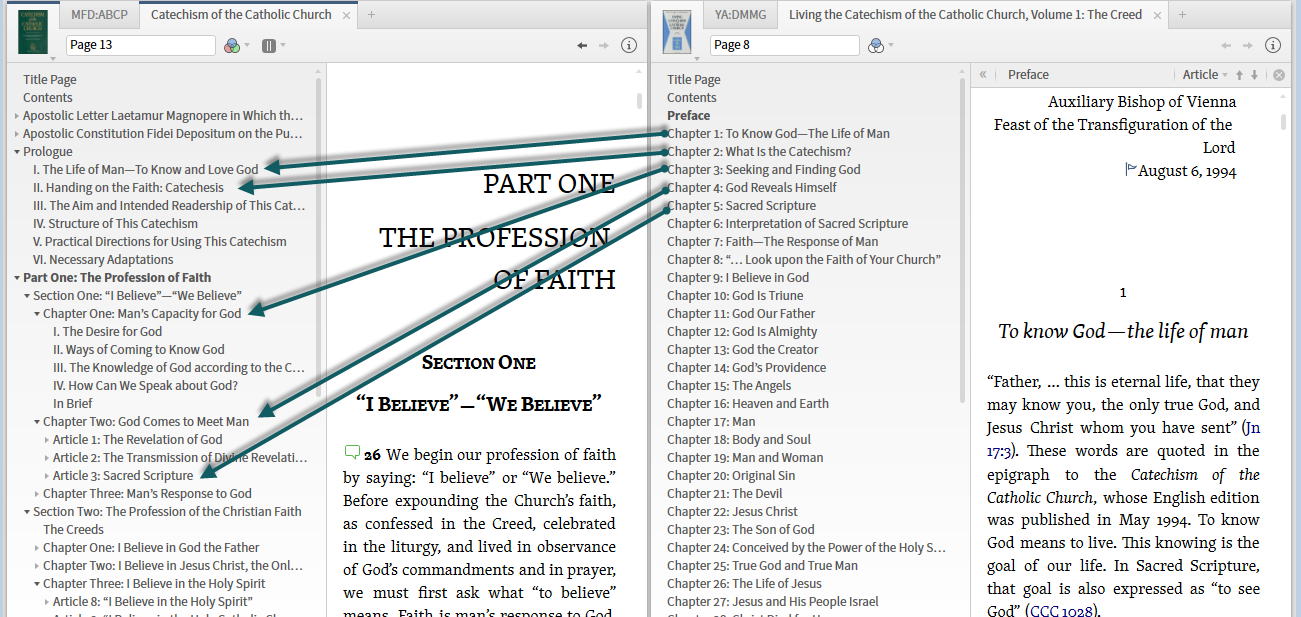This screenshot has width=1301, height=617.
Task: Select I. The Desire for God
Action: [x=108, y=332]
